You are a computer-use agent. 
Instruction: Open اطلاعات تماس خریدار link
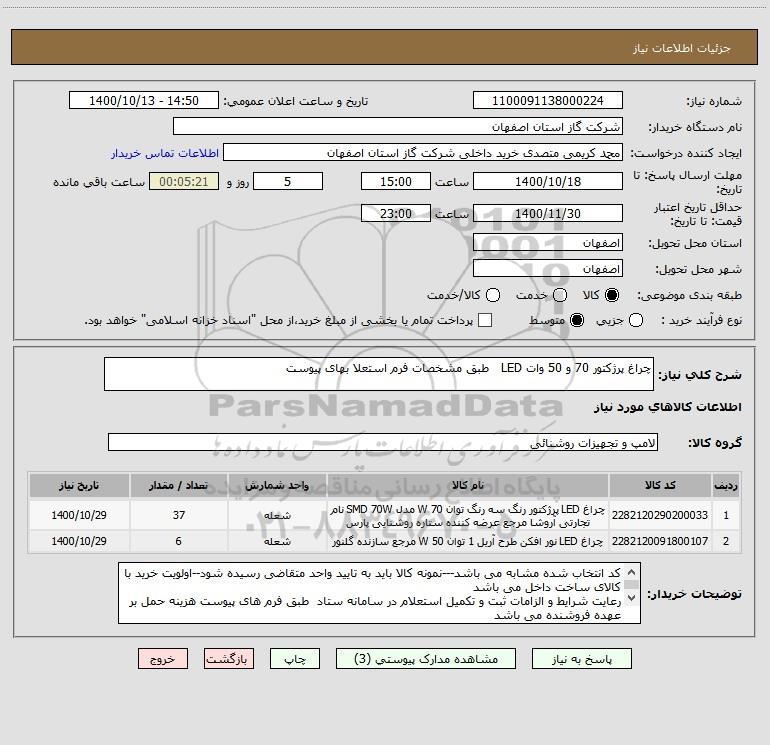pyautogui.click(x=165, y=153)
